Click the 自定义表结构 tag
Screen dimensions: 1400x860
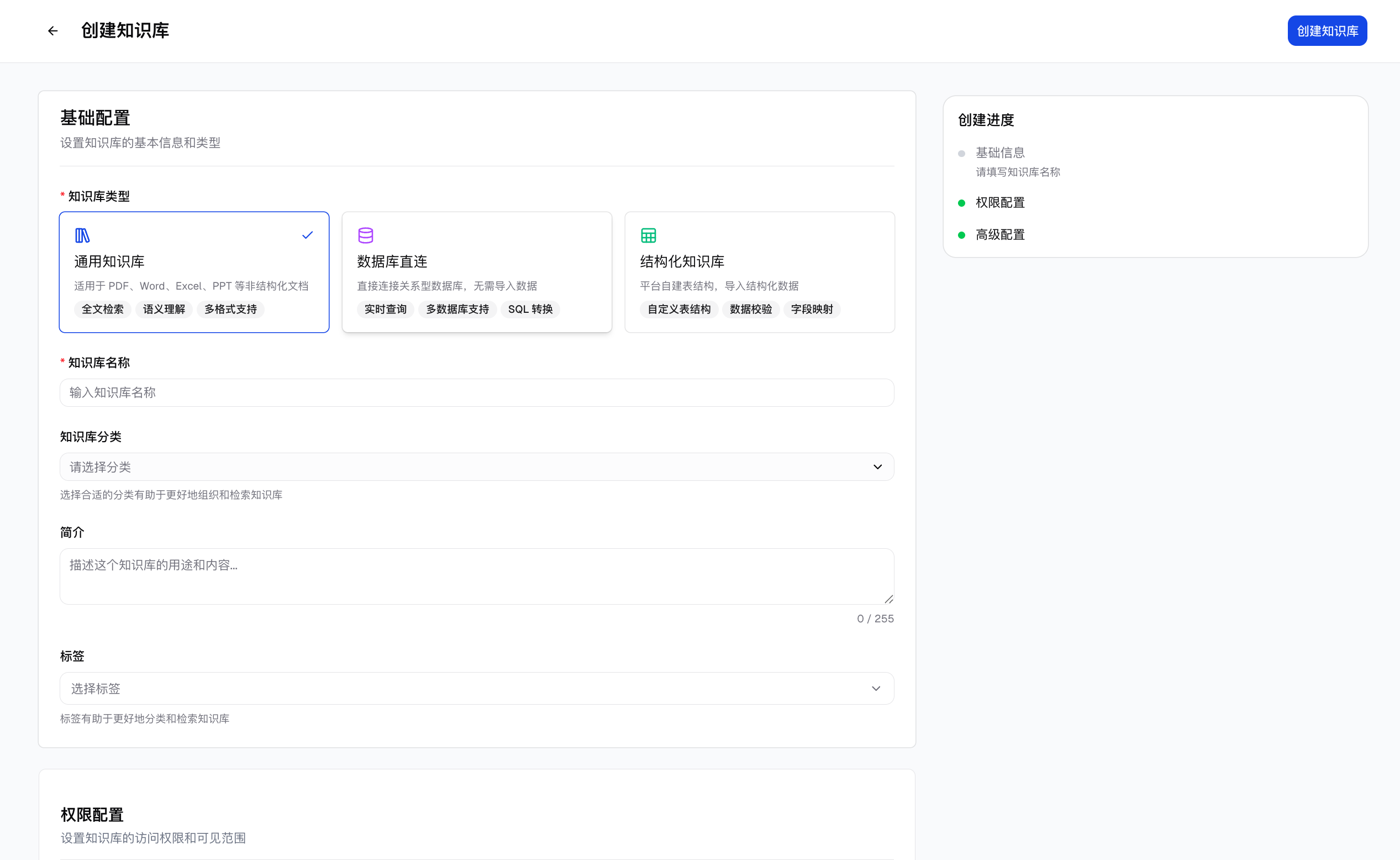[x=678, y=309]
